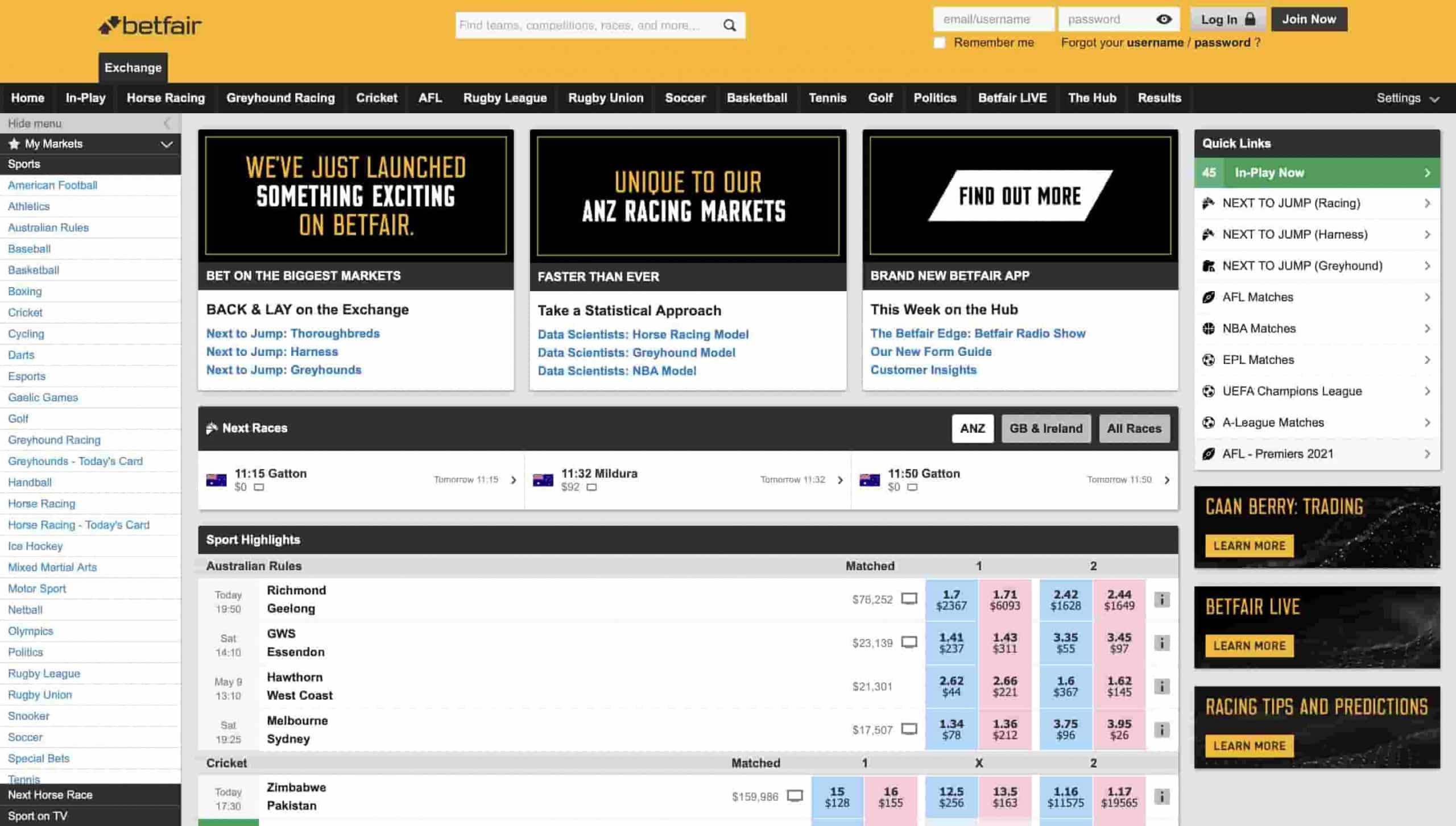Check the Remember me checkbox
The image size is (1456, 826).
point(940,43)
